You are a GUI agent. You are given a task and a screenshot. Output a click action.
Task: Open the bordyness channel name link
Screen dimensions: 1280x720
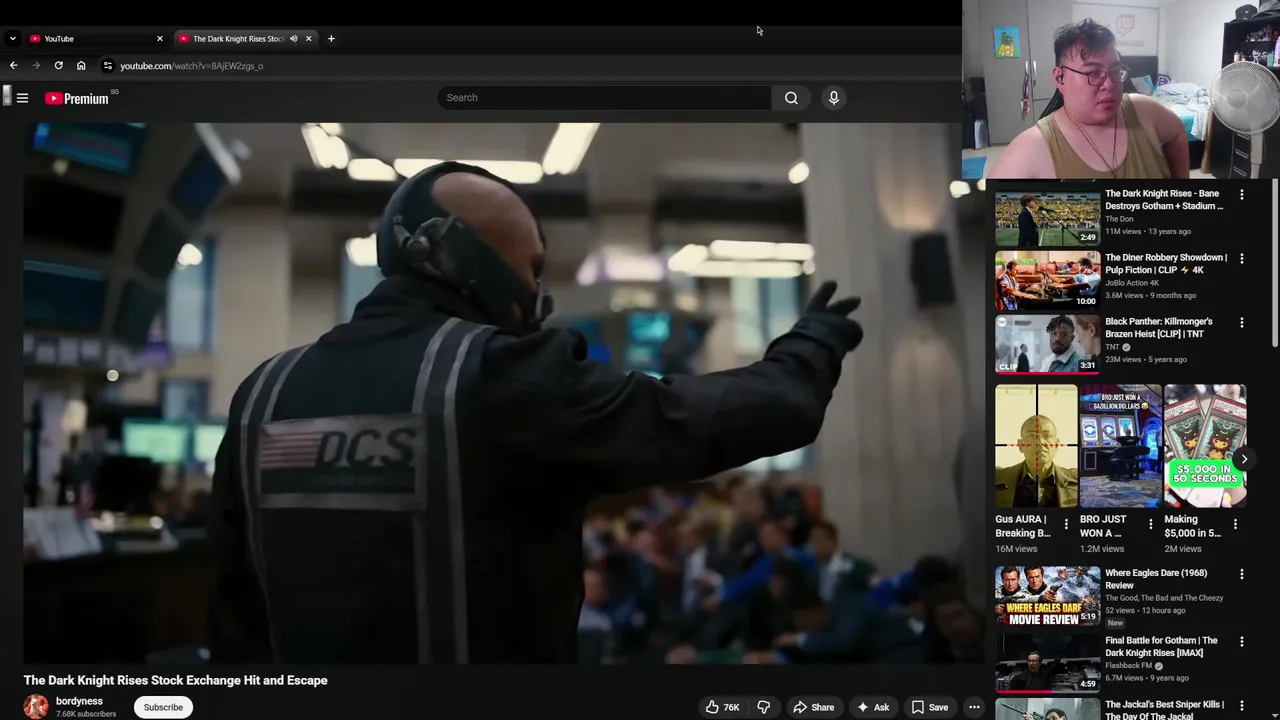[x=79, y=701]
